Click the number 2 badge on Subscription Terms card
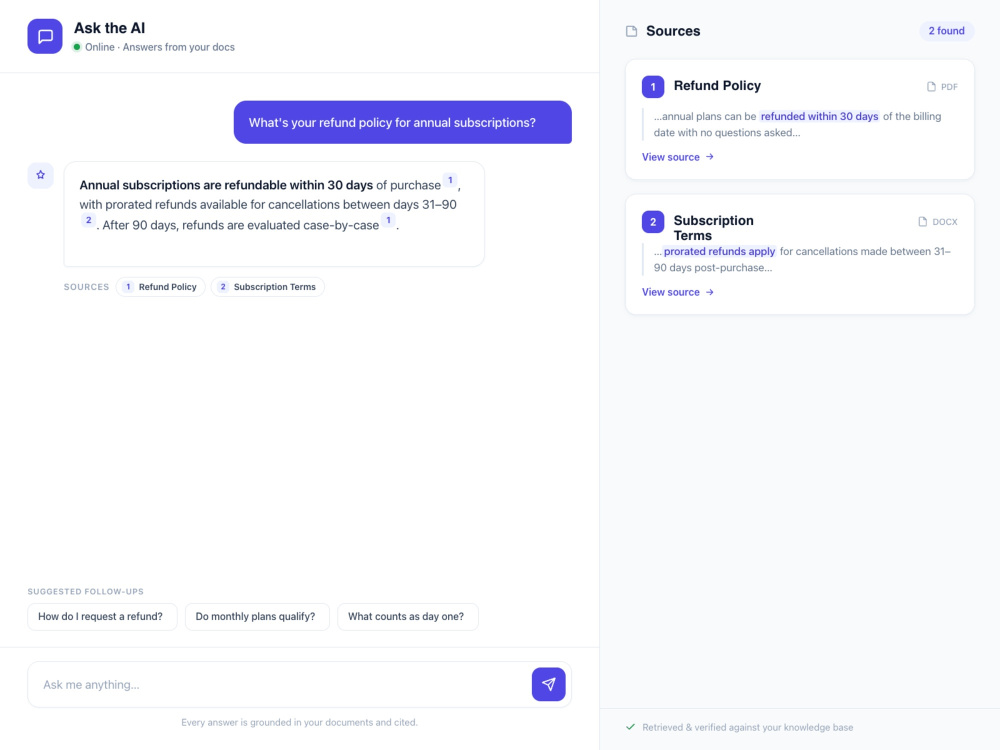Image resolution: width=1000 pixels, height=750 pixels. [x=653, y=222]
